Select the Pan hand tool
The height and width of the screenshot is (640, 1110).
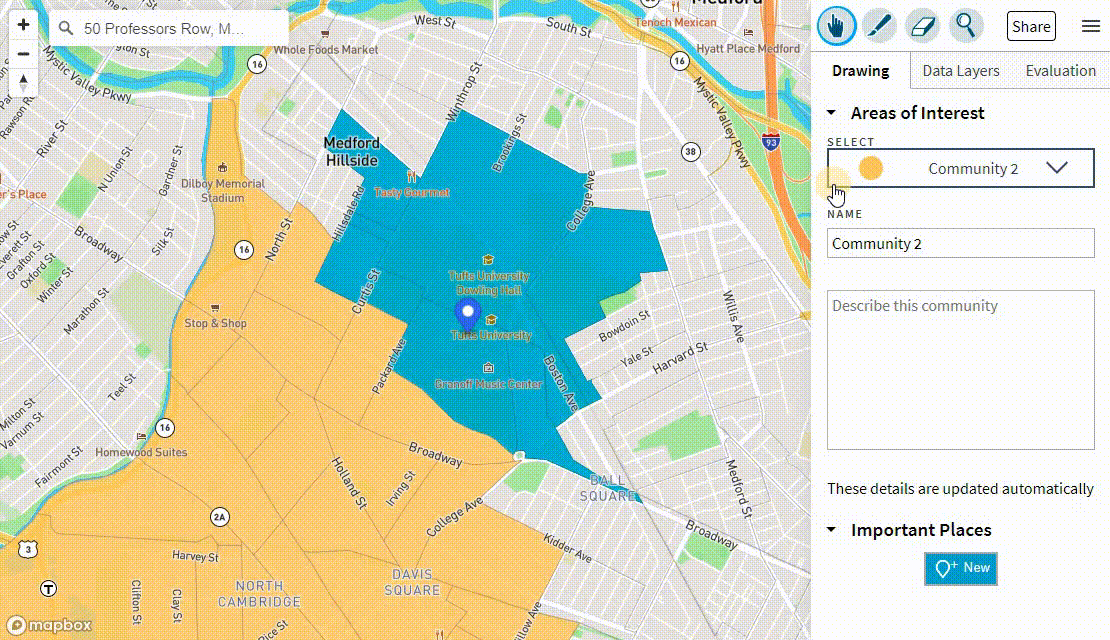(x=836, y=26)
